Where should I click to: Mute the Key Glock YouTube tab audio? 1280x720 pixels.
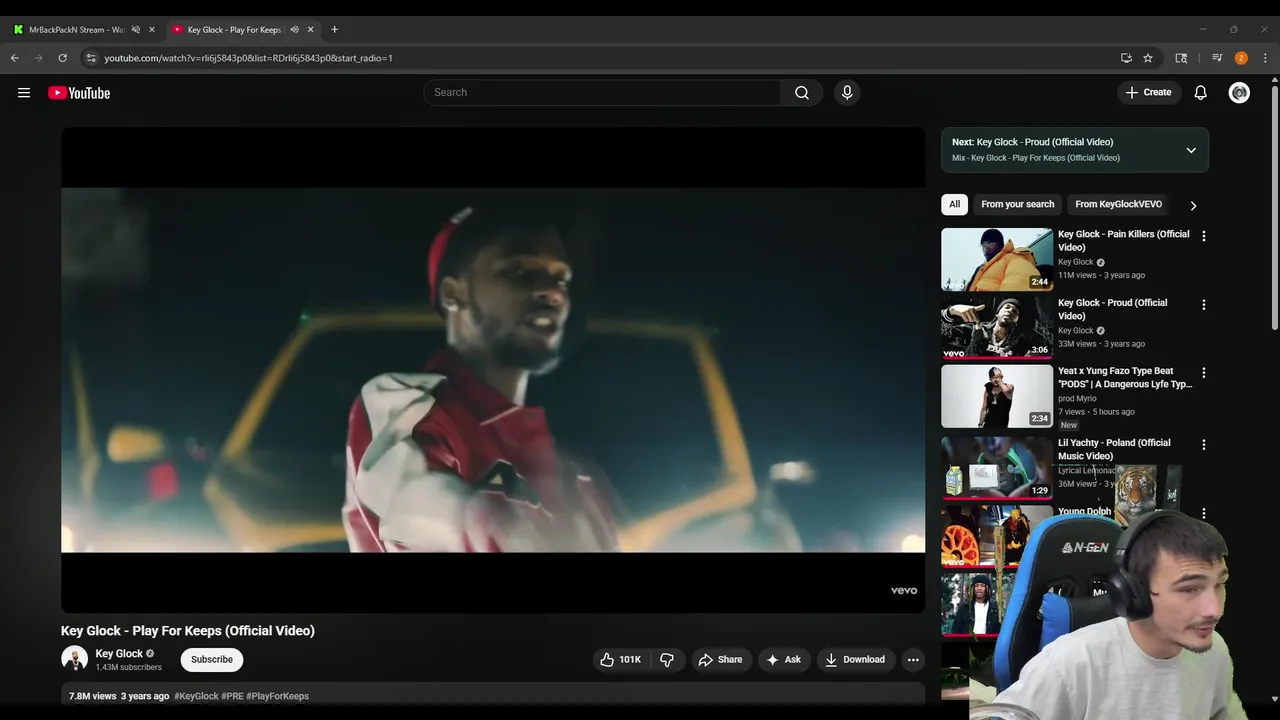[x=294, y=29]
